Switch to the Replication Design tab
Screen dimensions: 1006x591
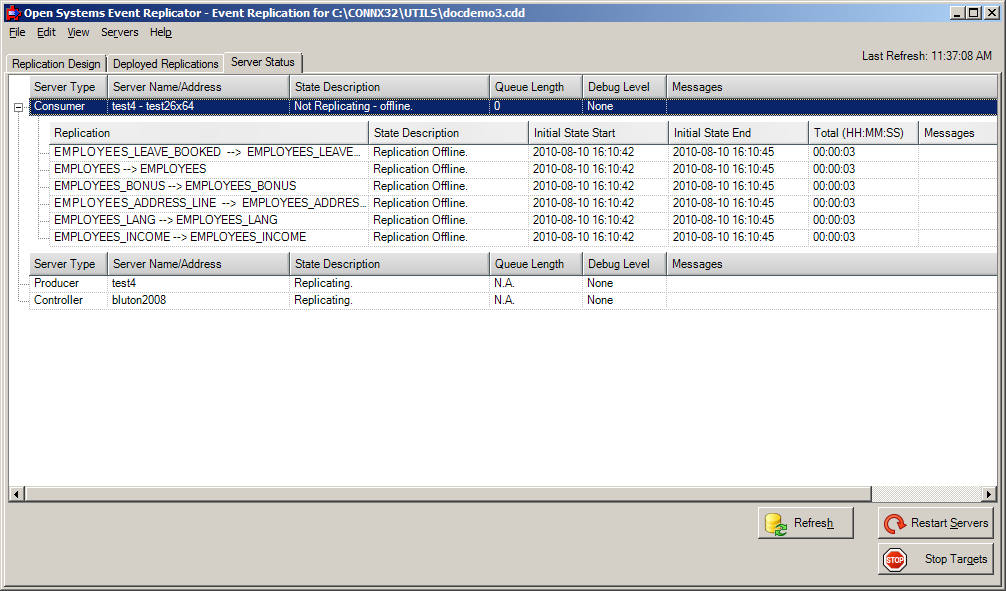(x=55, y=62)
